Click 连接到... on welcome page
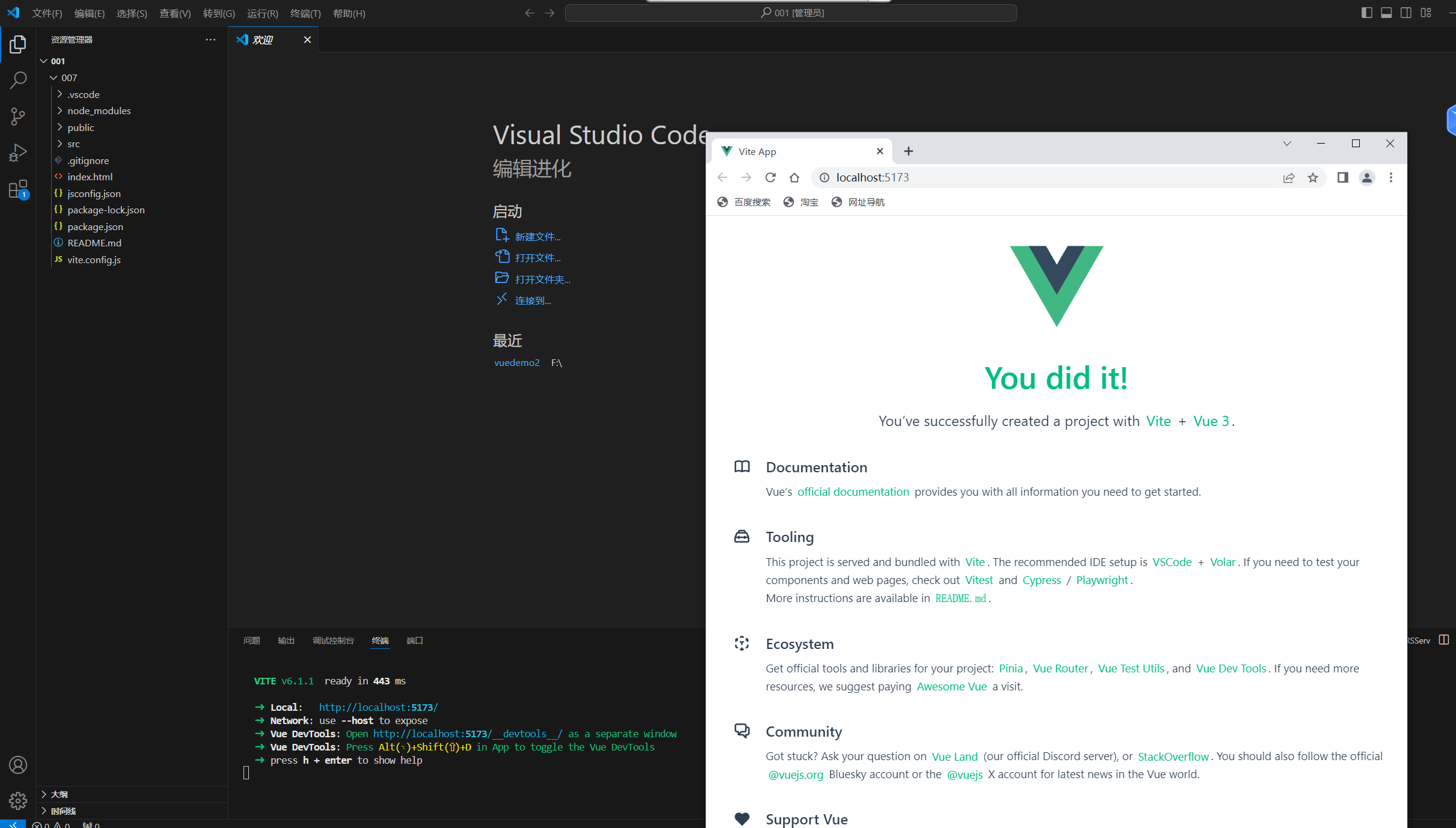 (533, 300)
